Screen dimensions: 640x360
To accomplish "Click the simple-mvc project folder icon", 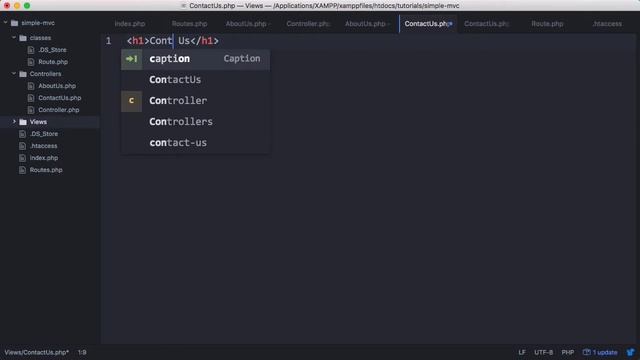I will click(15, 23).
